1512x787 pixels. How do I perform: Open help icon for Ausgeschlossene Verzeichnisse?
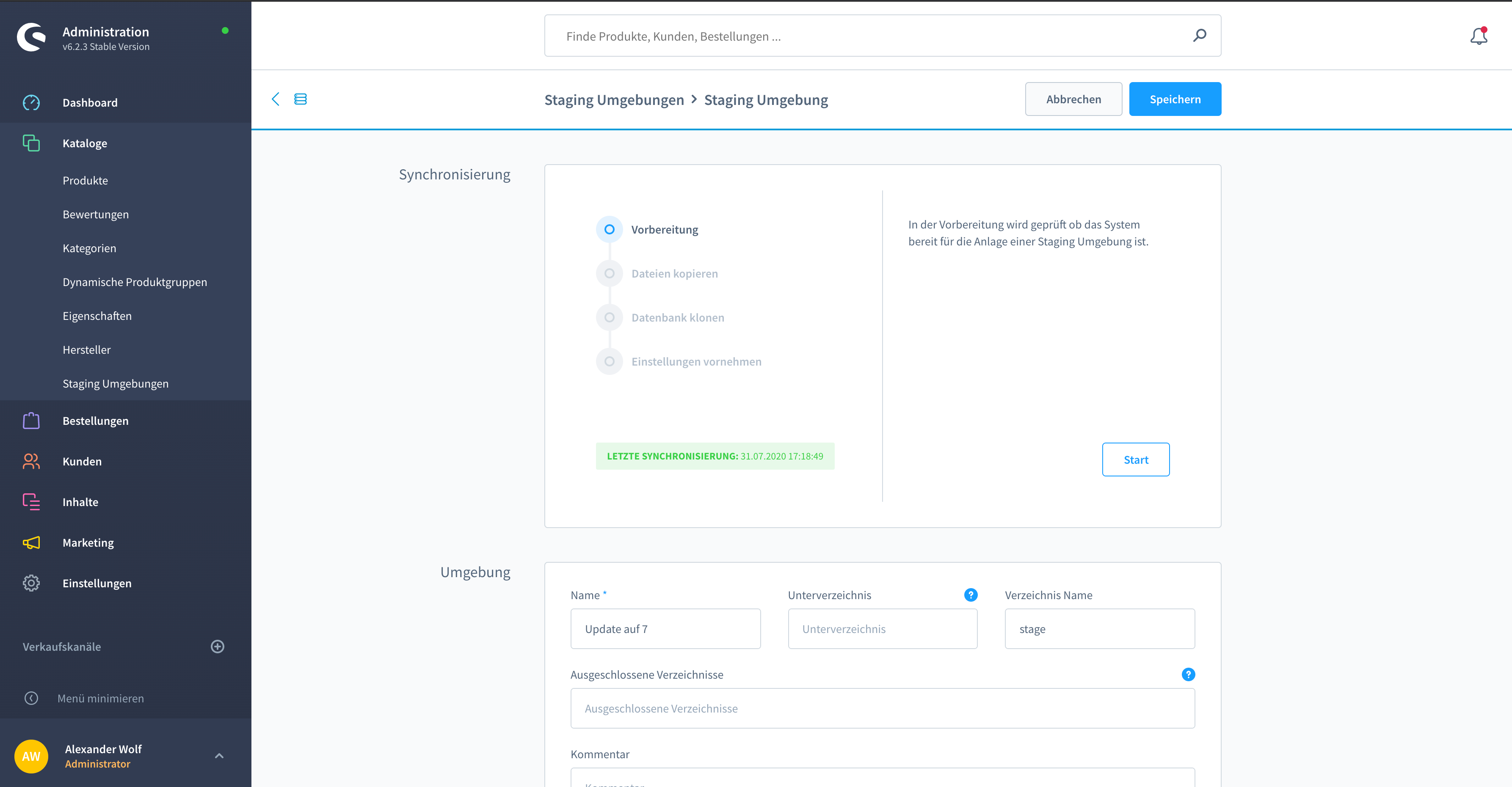coord(1189,675)
